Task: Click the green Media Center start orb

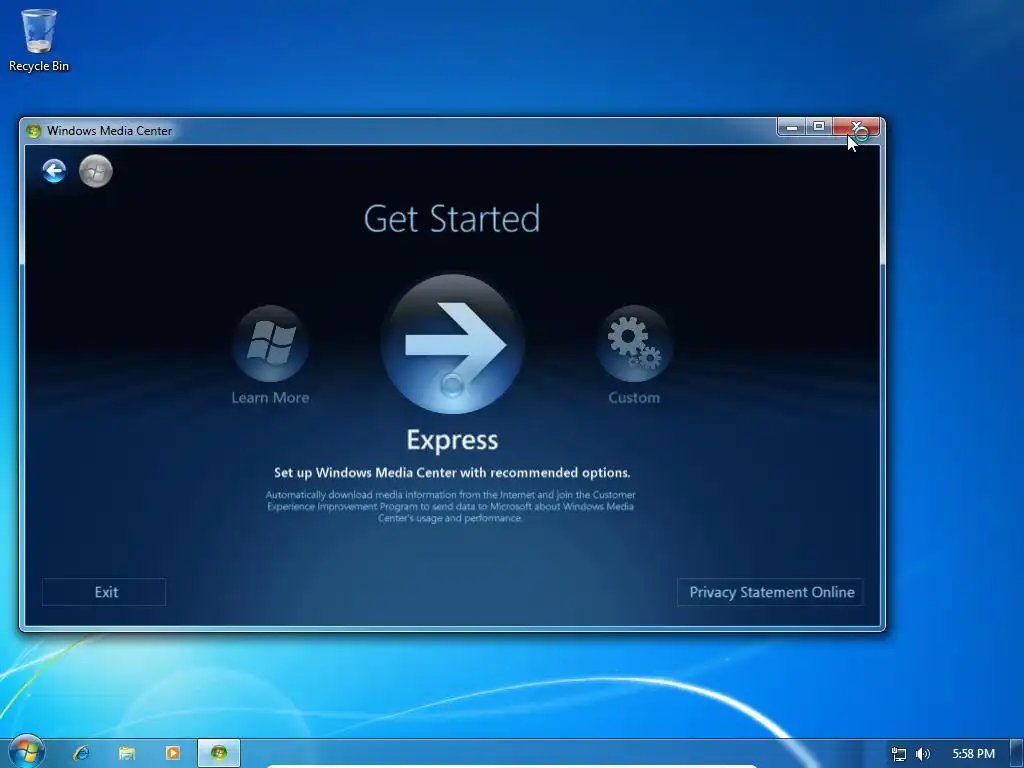Action: [95, 171]
